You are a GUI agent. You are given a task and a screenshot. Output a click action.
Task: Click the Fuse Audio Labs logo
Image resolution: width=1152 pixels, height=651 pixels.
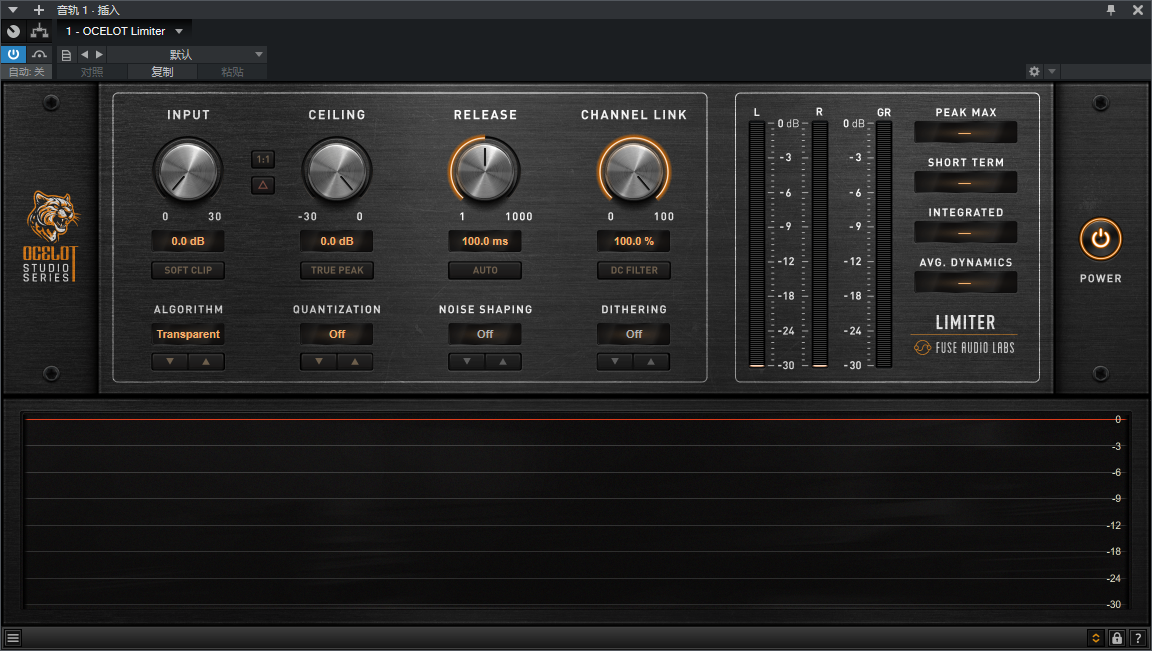pos(965,348)
